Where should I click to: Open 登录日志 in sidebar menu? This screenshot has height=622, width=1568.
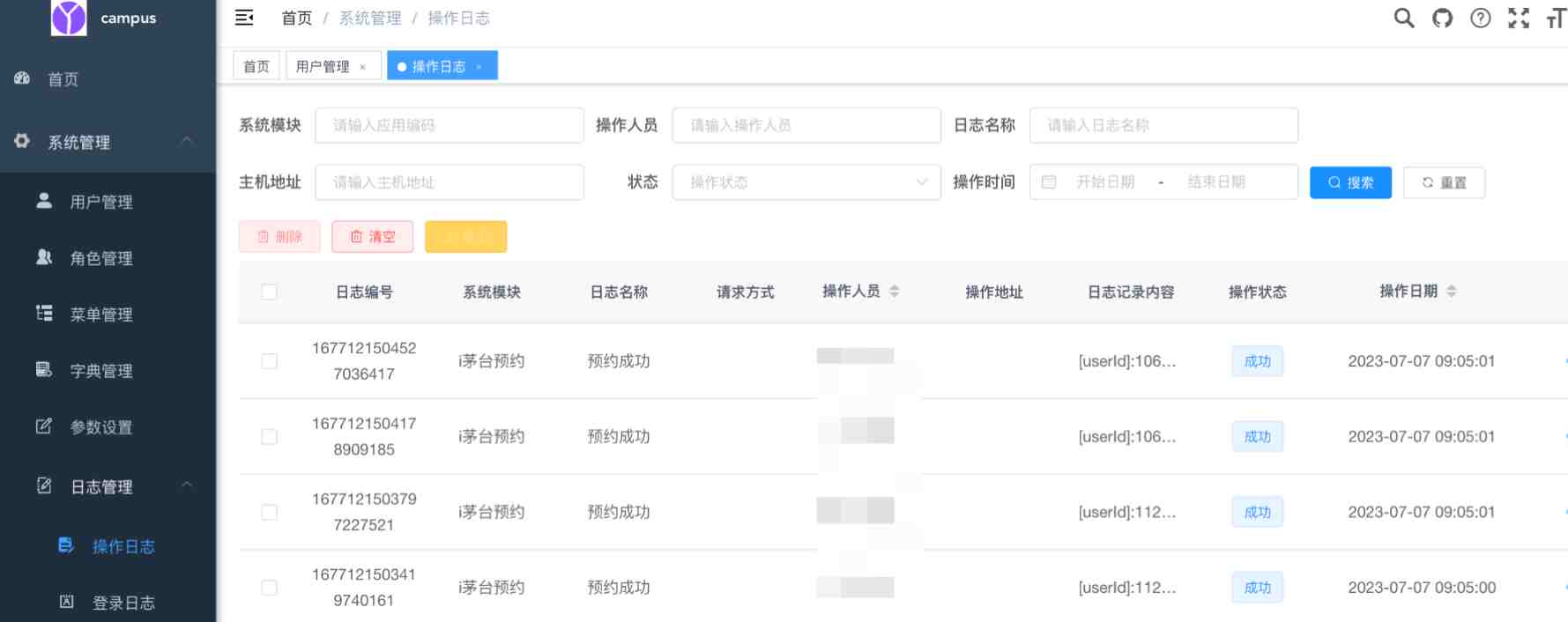(x=123, y=603)
